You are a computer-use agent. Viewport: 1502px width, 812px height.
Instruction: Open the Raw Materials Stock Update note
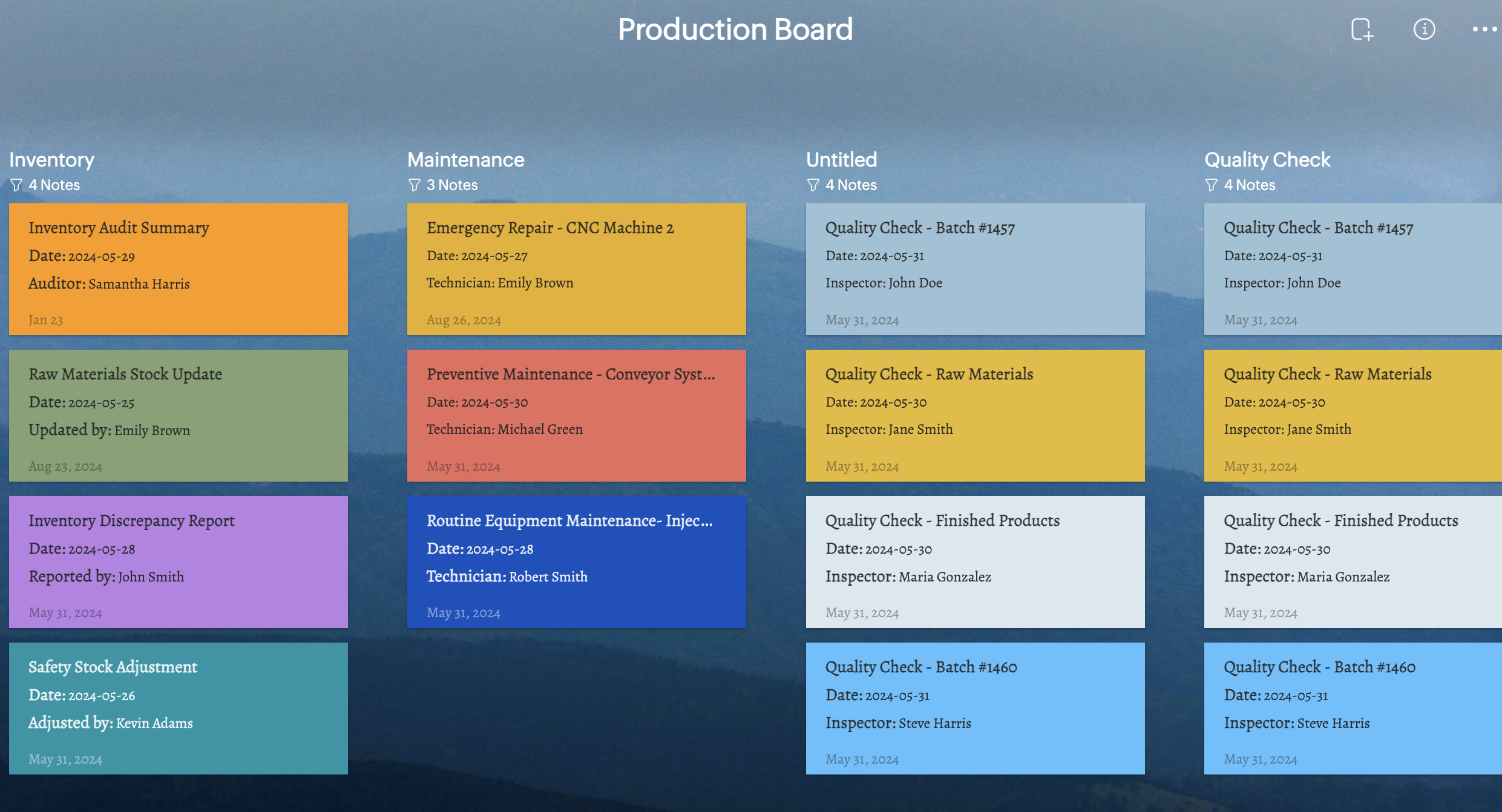179,416
